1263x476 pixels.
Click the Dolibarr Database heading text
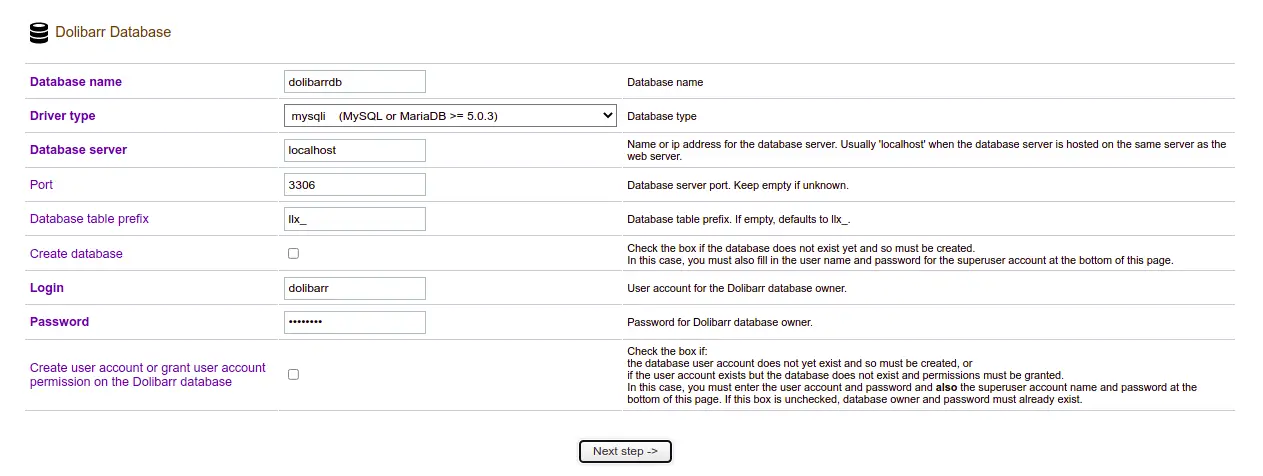[113, 32]
